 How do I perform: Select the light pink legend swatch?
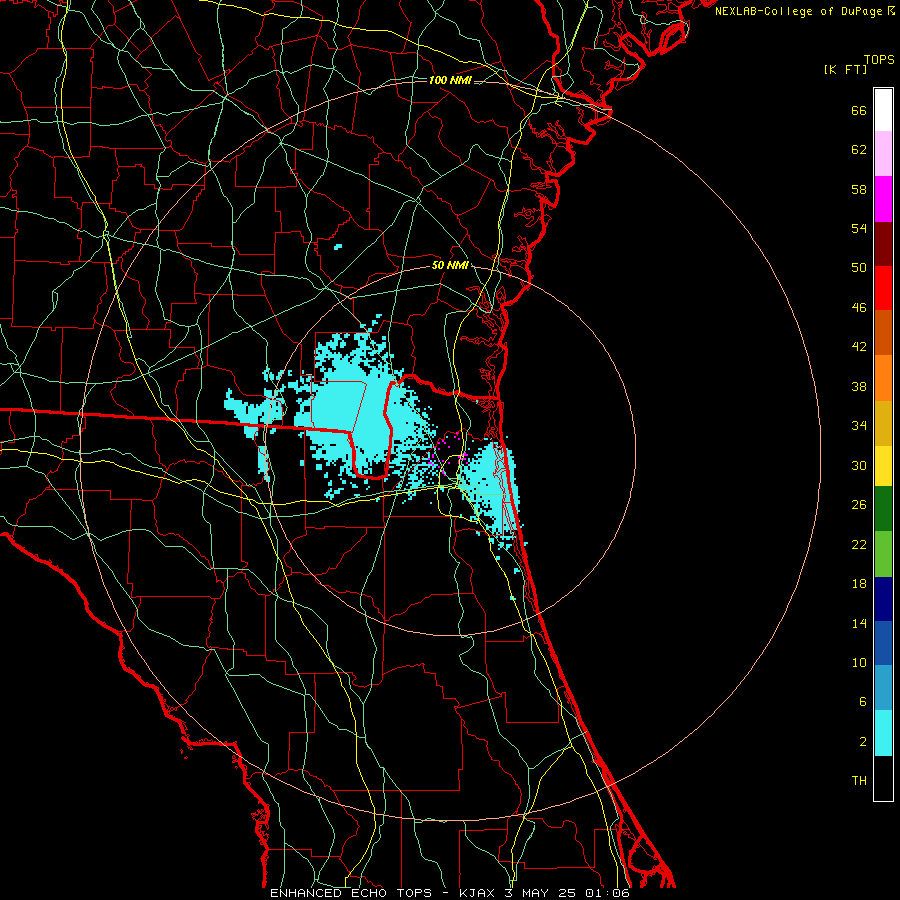pos(883,153)
